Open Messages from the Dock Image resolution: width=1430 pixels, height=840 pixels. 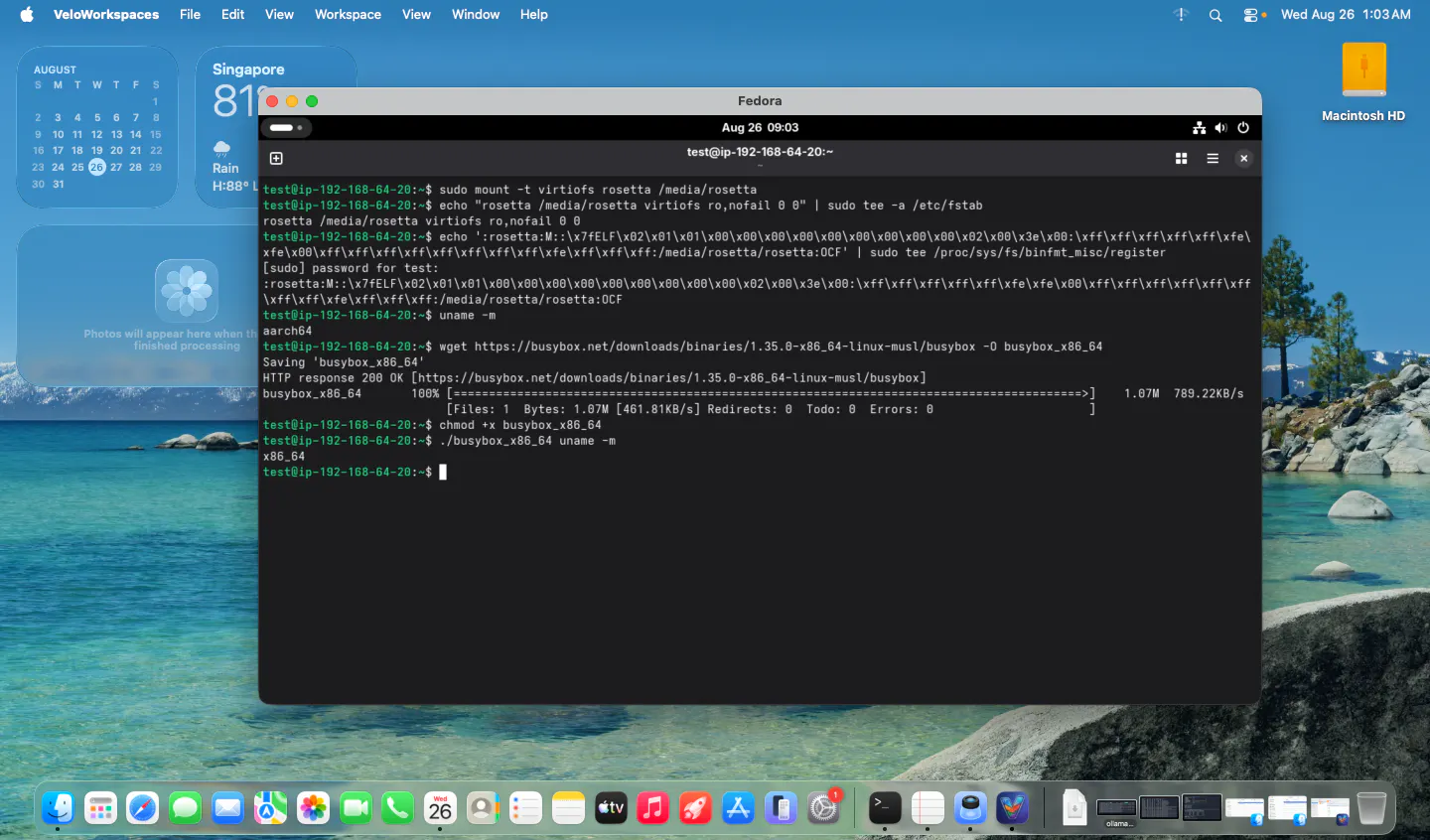pos(185,808)
